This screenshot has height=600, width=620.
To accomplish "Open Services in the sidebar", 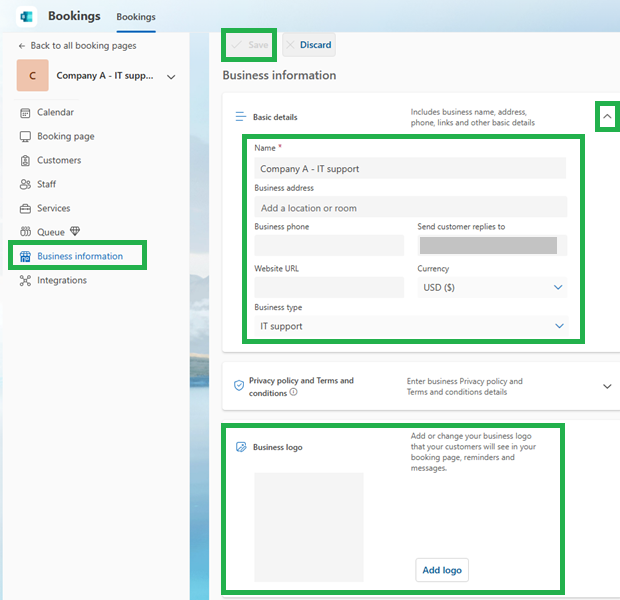I will pyautogui.click(x=53, y=208).
